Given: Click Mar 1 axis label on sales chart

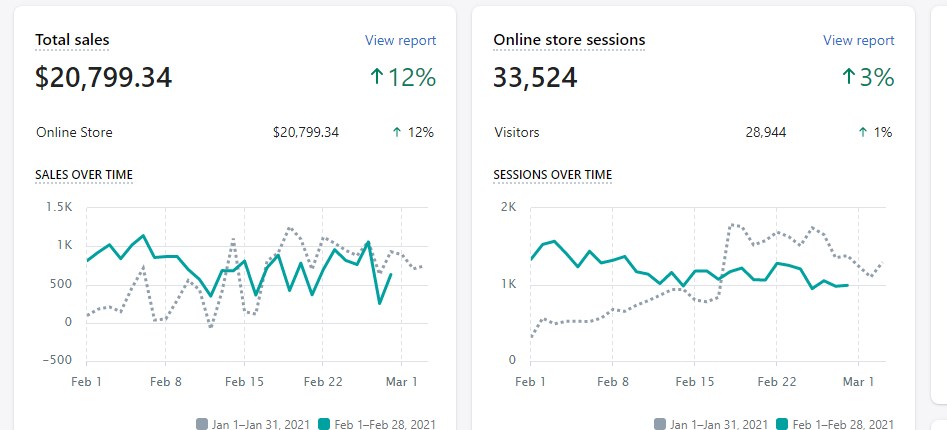Looking at the screenshot, I should pos(402,382).
